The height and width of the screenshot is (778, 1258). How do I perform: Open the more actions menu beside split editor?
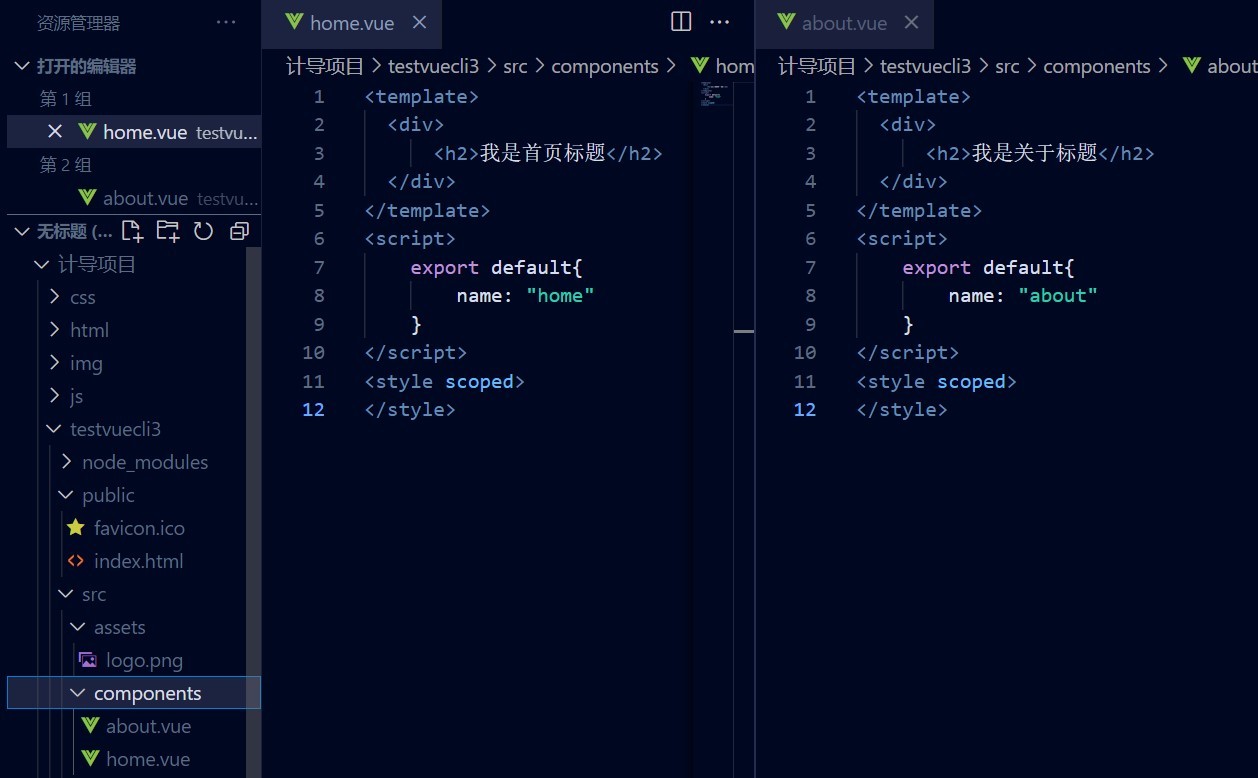[720, 22]
